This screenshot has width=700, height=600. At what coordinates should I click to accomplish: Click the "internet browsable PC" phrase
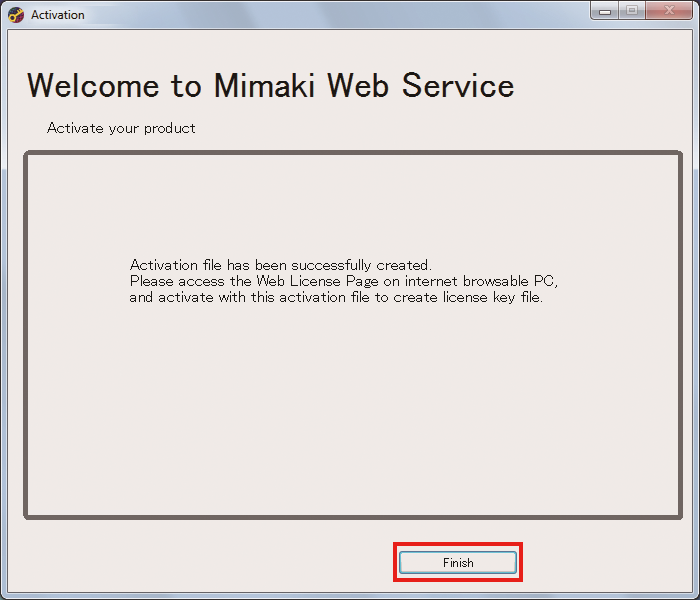pyautogui.click(x=485, y=281)
